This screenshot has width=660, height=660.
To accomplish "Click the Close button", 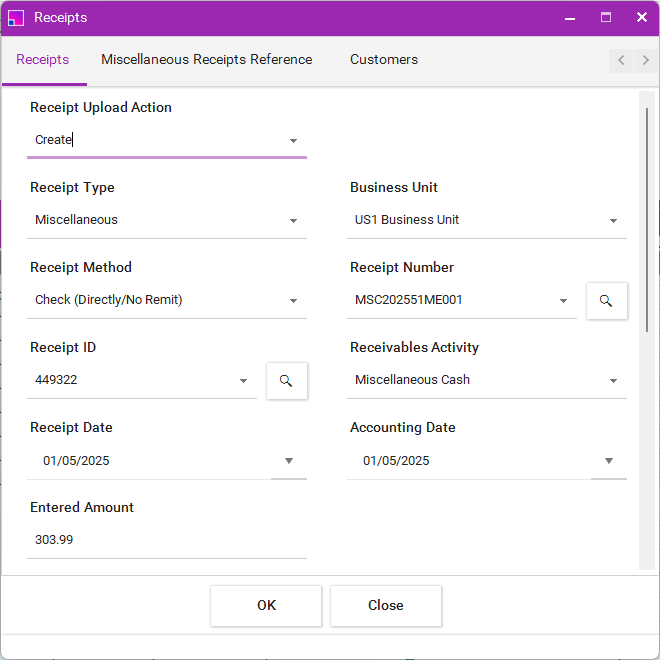I will tap(386, 605).
